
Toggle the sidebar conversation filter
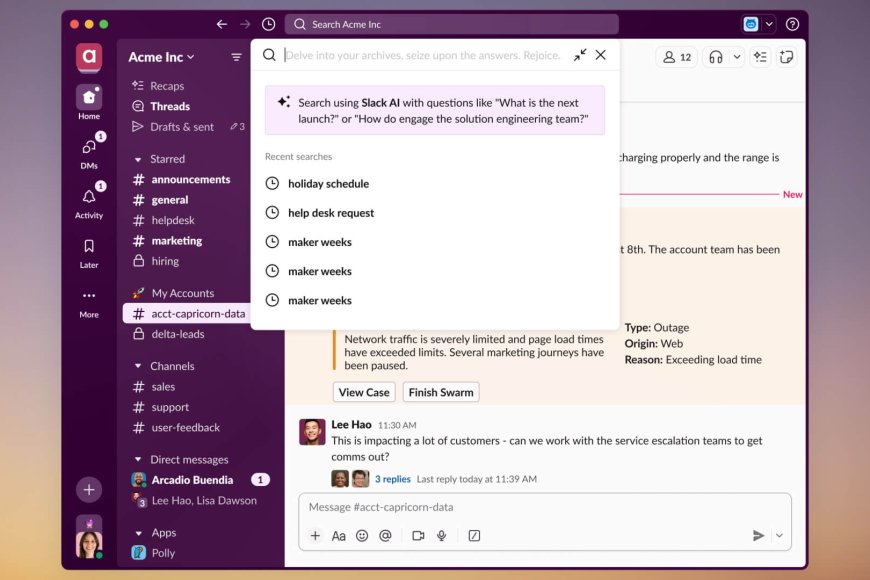(x=237, y=57)
